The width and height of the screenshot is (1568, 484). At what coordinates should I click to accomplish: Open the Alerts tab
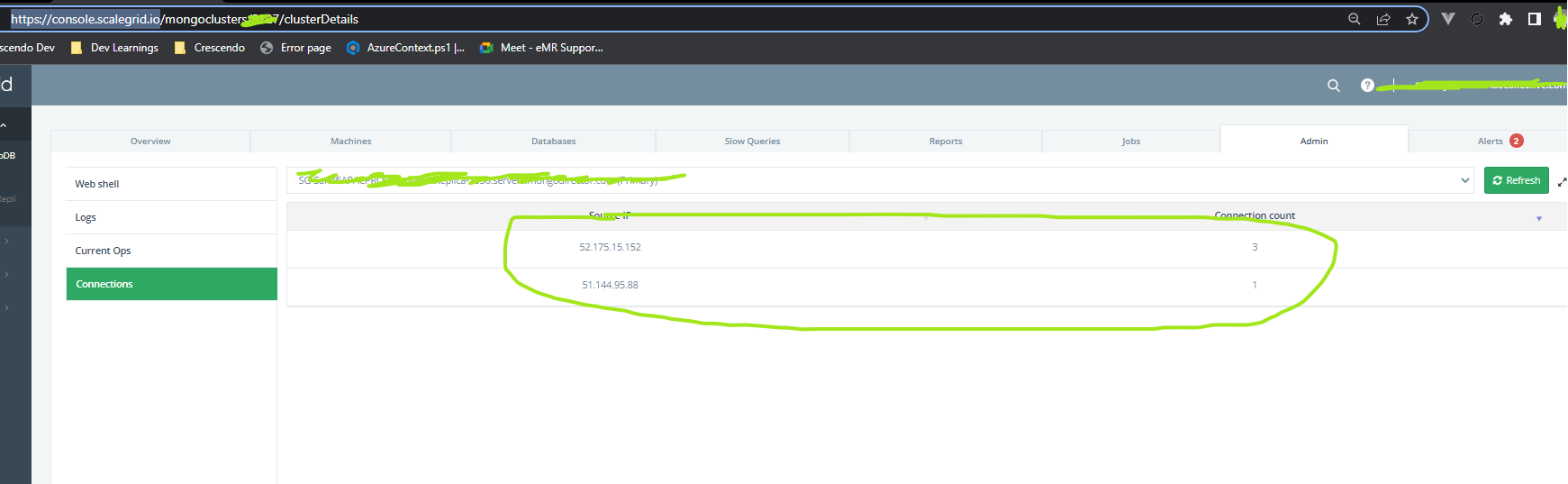[1490, 142]
